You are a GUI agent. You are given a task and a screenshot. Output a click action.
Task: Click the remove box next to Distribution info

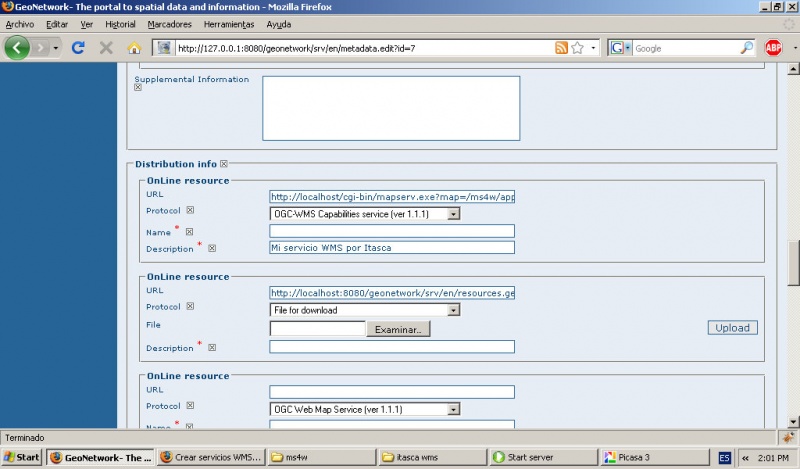point(224,164)
